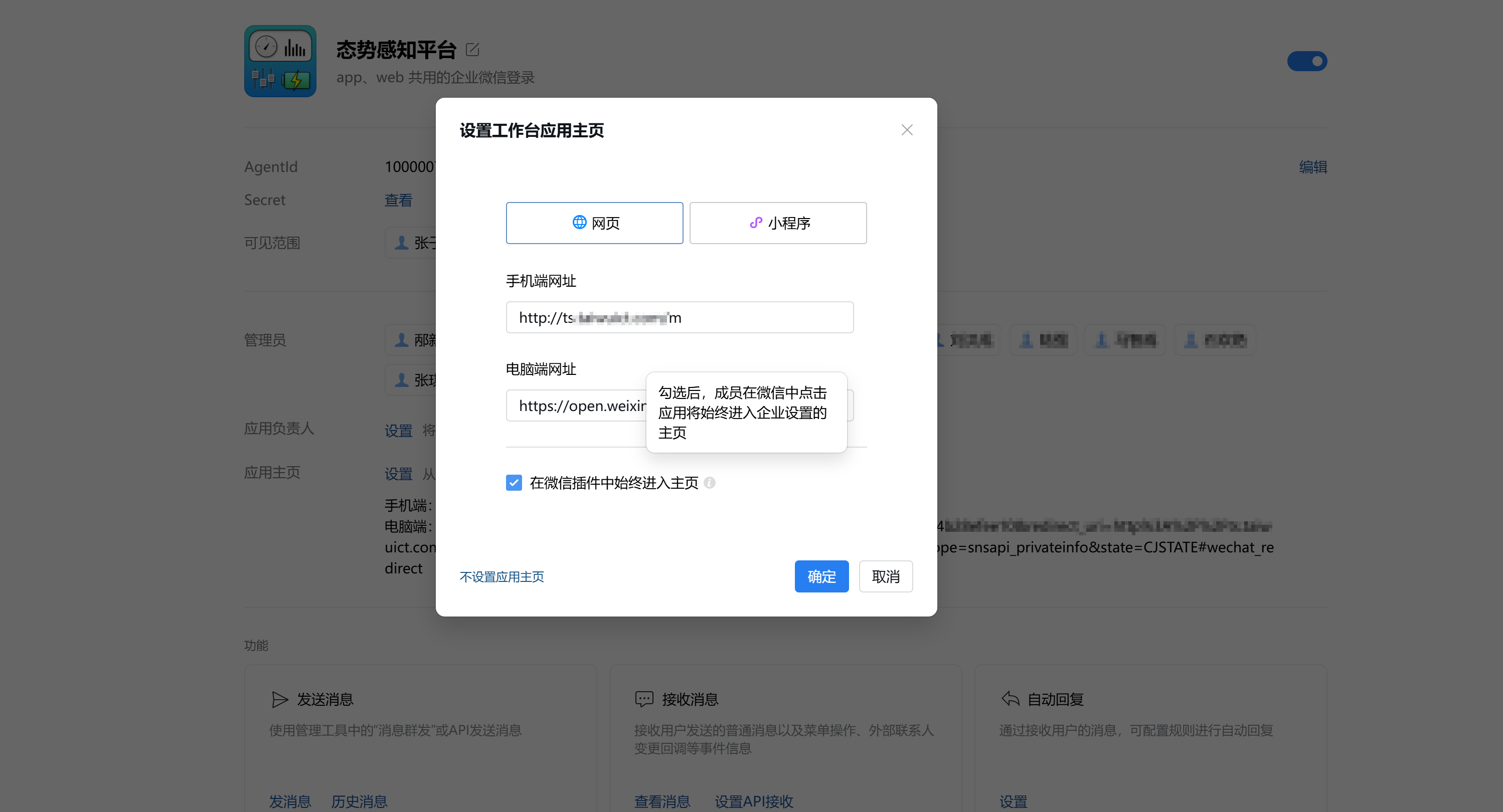Screen dimensions: 1503x812
Task: Click the 确定 confirm button
Action: [821, 576]
